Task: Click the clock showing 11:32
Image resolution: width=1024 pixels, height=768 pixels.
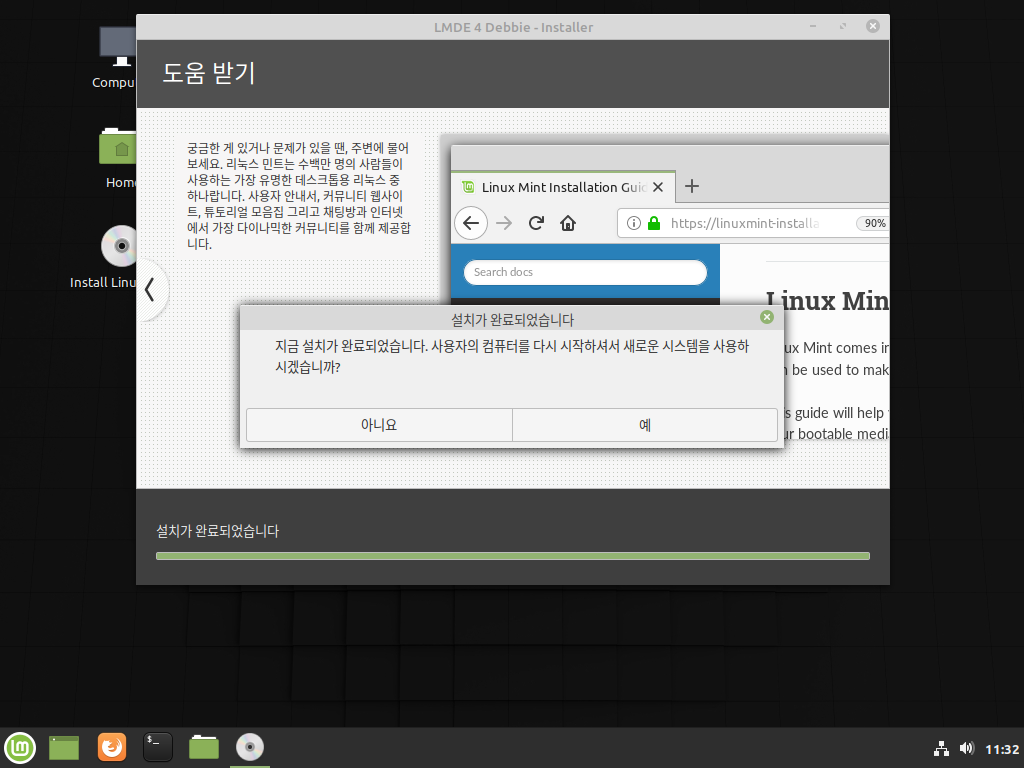Action: tap(1002, 749)
